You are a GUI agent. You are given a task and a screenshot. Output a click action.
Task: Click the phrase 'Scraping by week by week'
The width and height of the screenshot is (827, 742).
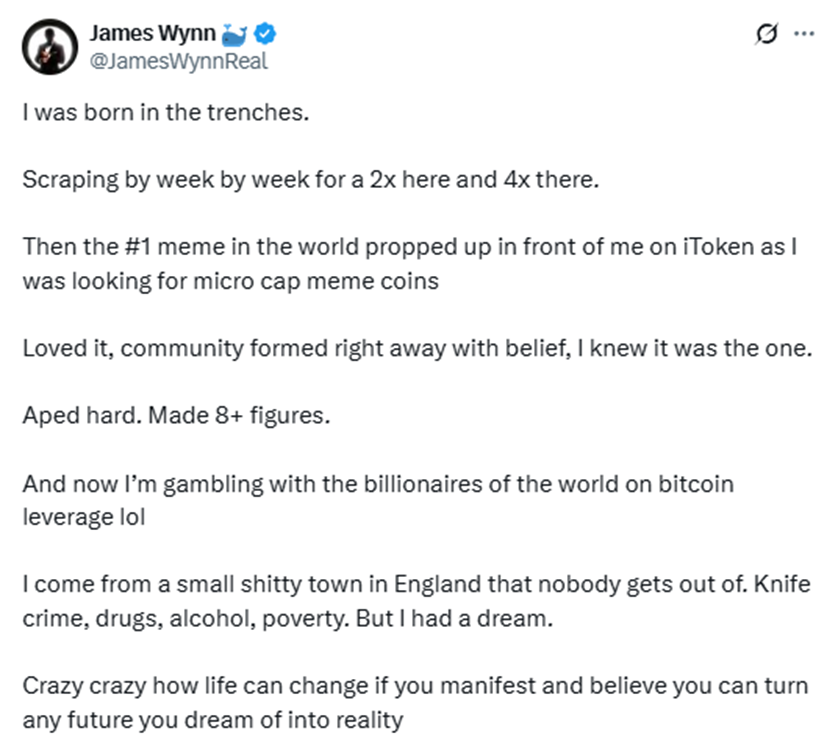click(x=145, y=180)
